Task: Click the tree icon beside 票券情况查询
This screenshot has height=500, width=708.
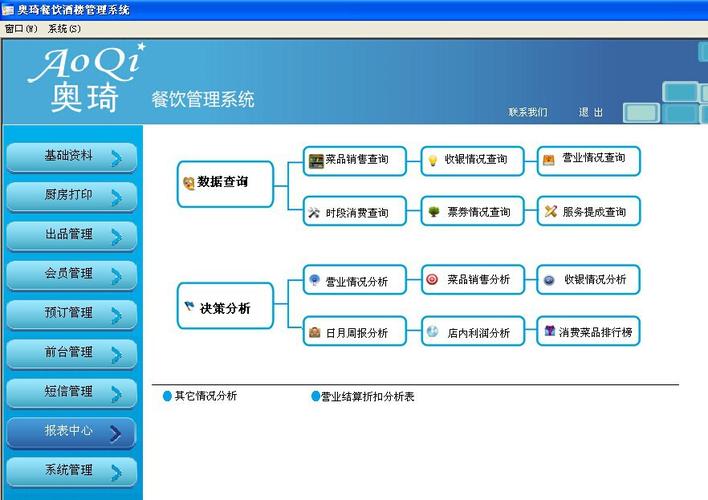Action: [433, 212]
